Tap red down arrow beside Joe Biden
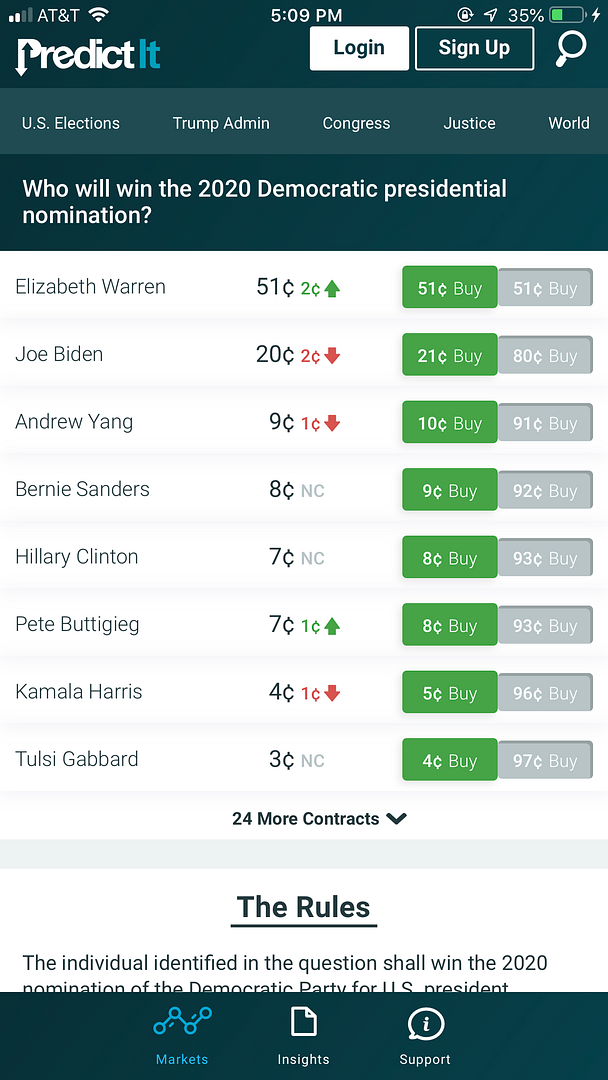The width and height of the screenshot is (608, 1080). click(x=332, y=356)
